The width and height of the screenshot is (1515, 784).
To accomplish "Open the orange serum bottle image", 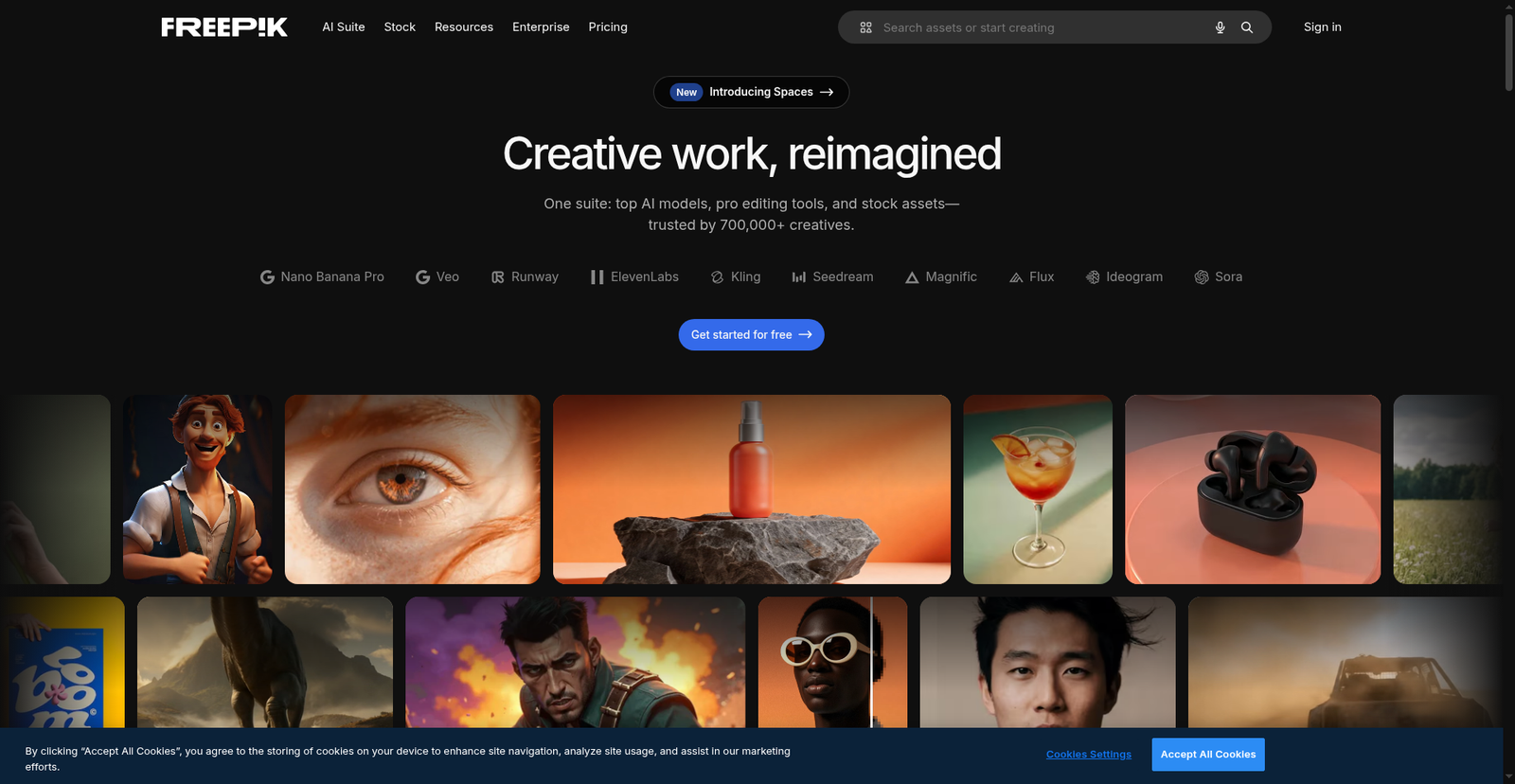I will pyautogui.click(x=751, y=489).
